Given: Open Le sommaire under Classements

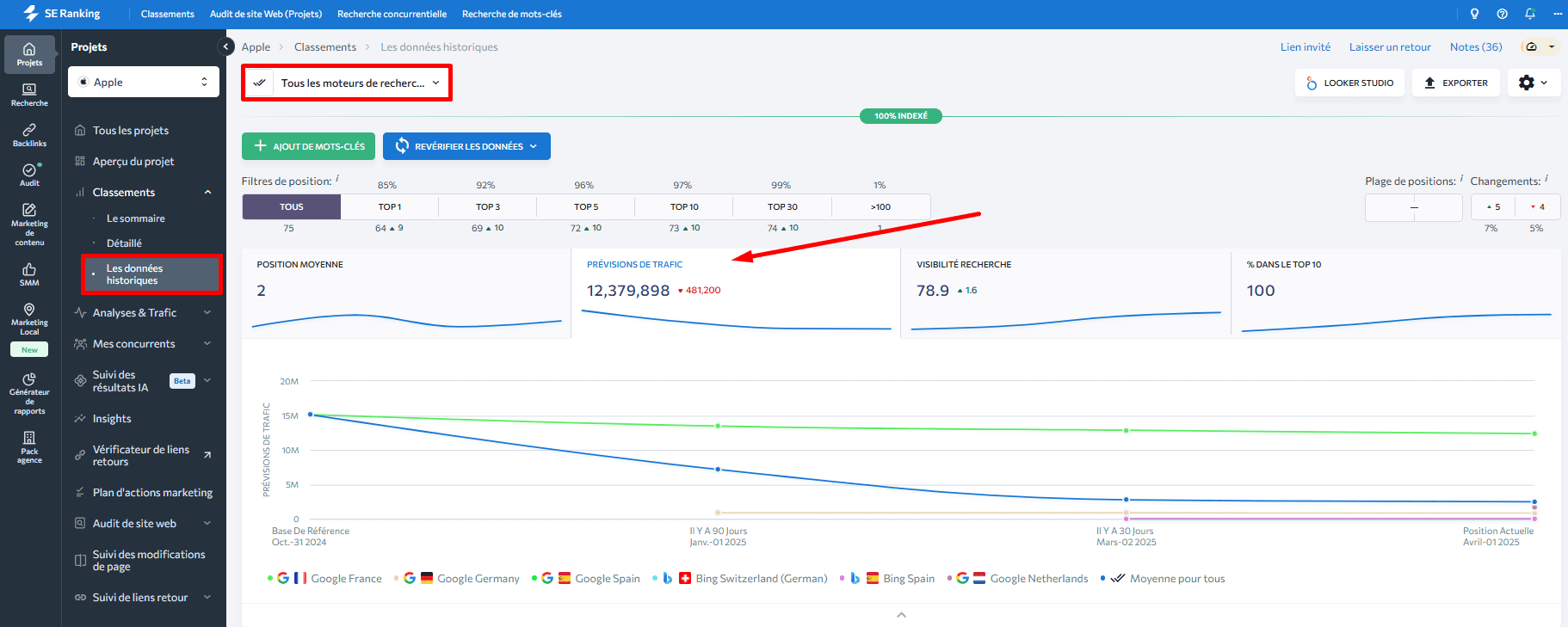Looking at the screenshot, I should click(x=136, y=218).
